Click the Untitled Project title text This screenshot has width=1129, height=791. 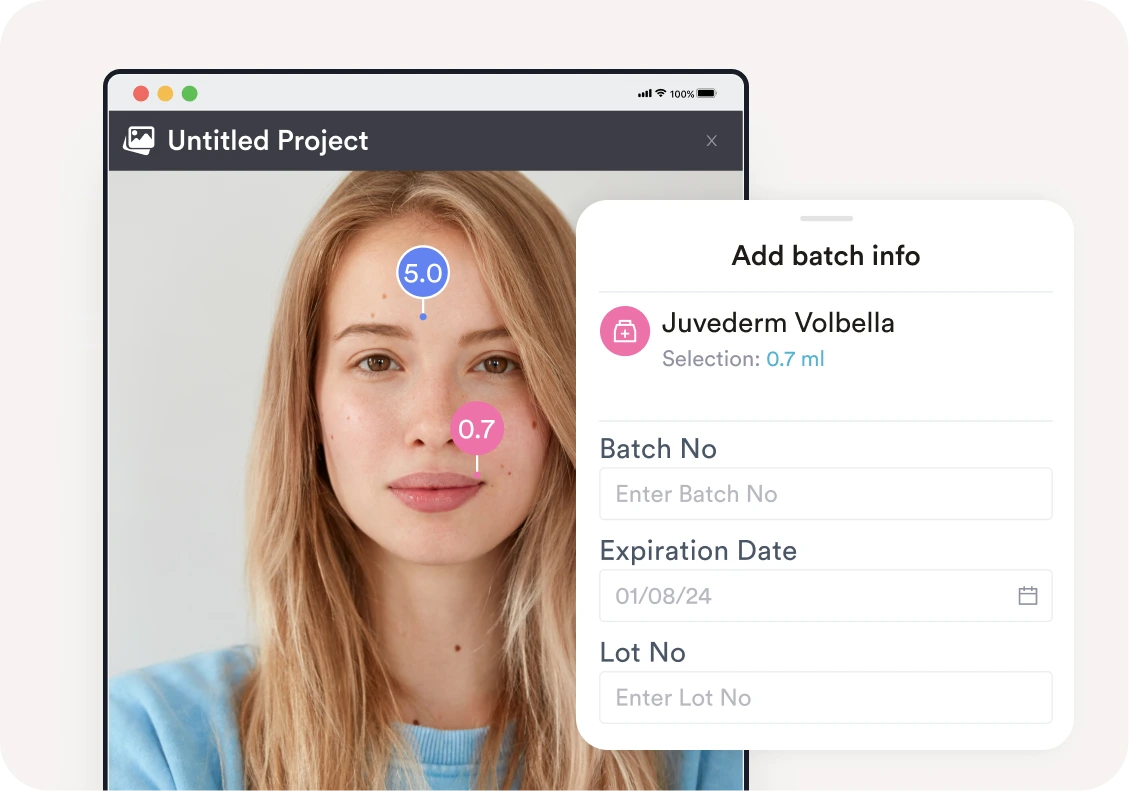268,141
